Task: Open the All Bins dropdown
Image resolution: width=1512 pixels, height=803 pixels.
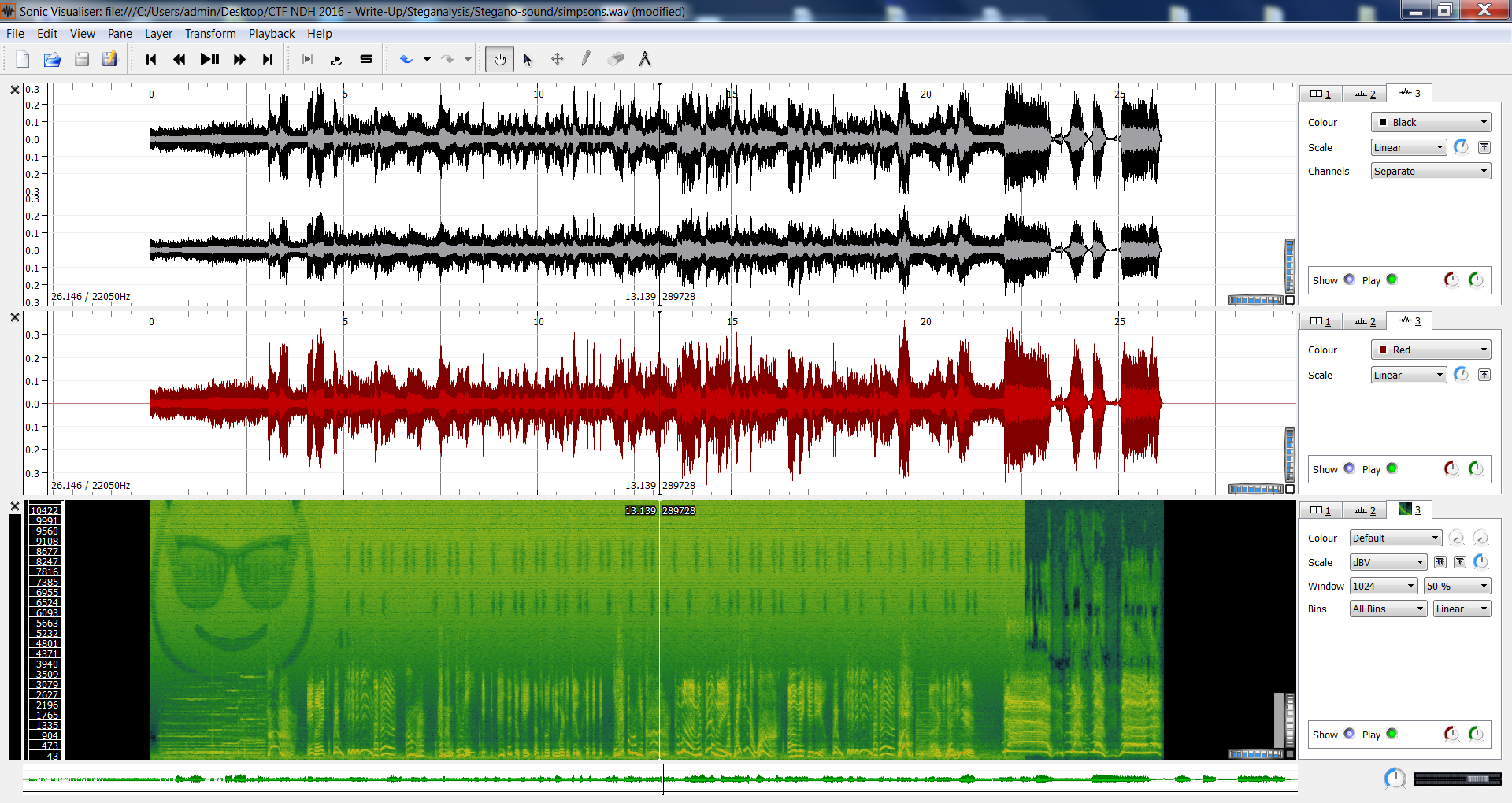Action: 1388,609
